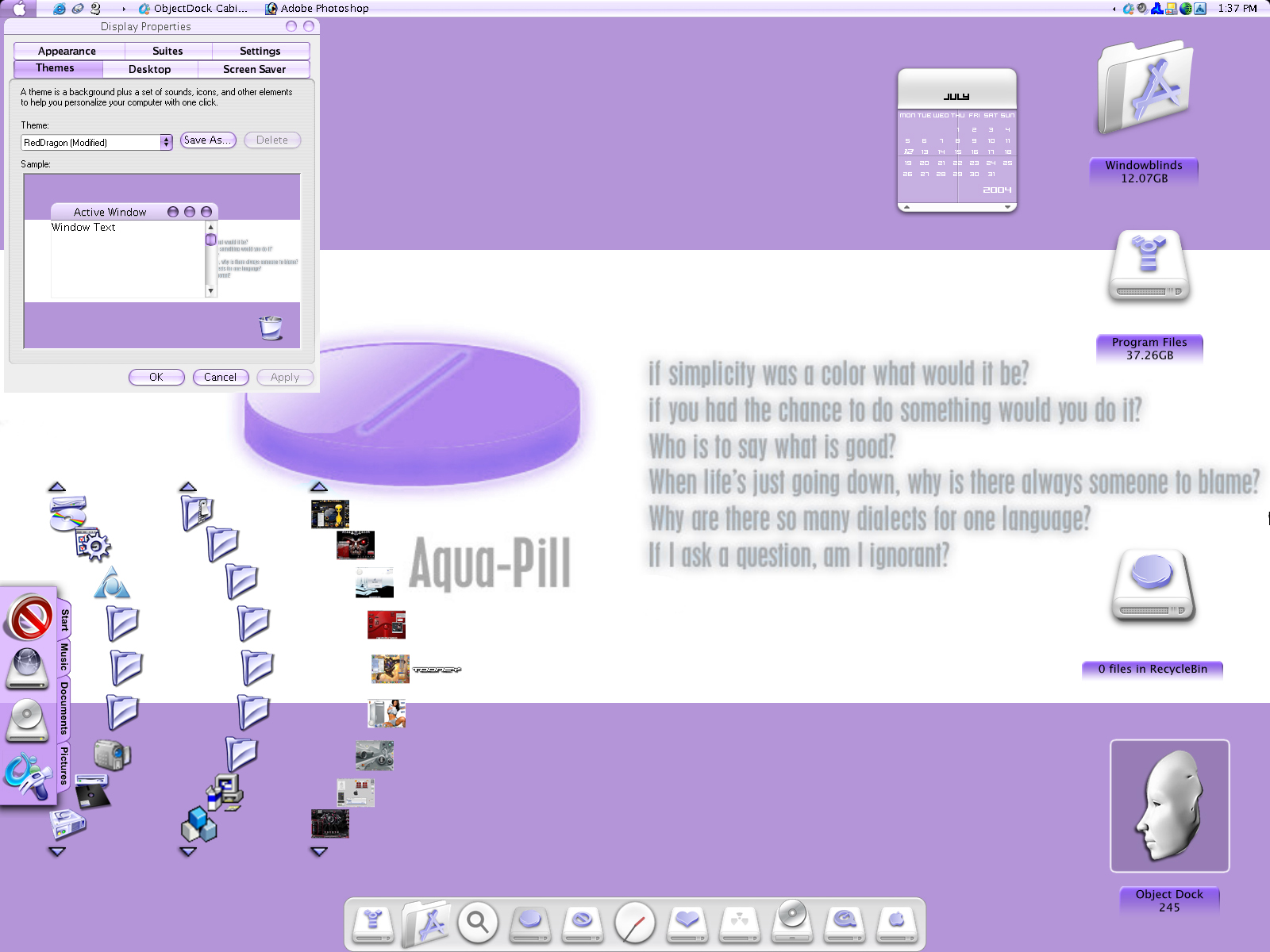Viewport: 1270px width, 952px height.
Task: Click the up arrow above the image thumbnails column
Action: [x=319, y=486]
